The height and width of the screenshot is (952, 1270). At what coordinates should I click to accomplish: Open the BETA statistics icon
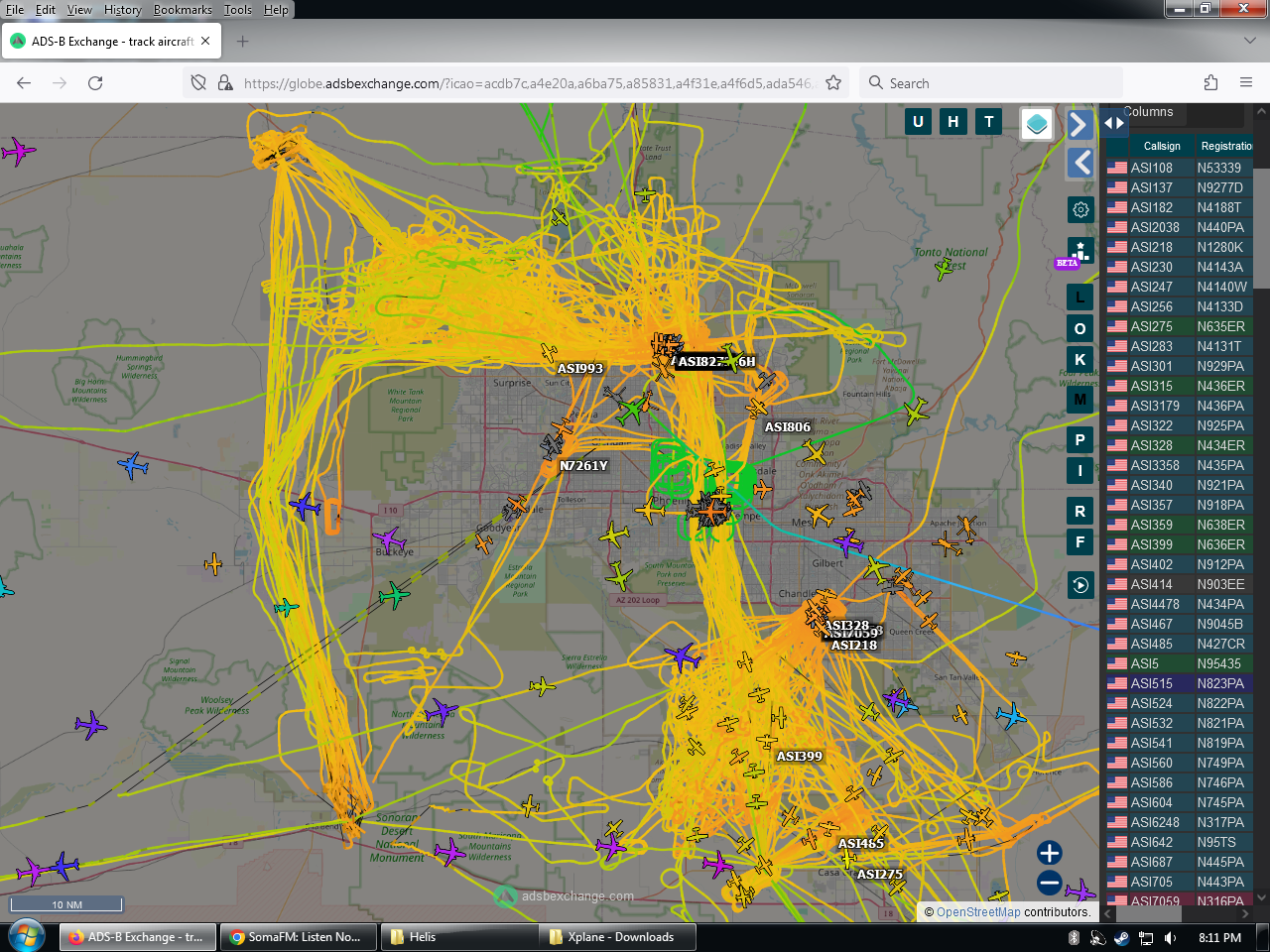[x=1080, y=250]
